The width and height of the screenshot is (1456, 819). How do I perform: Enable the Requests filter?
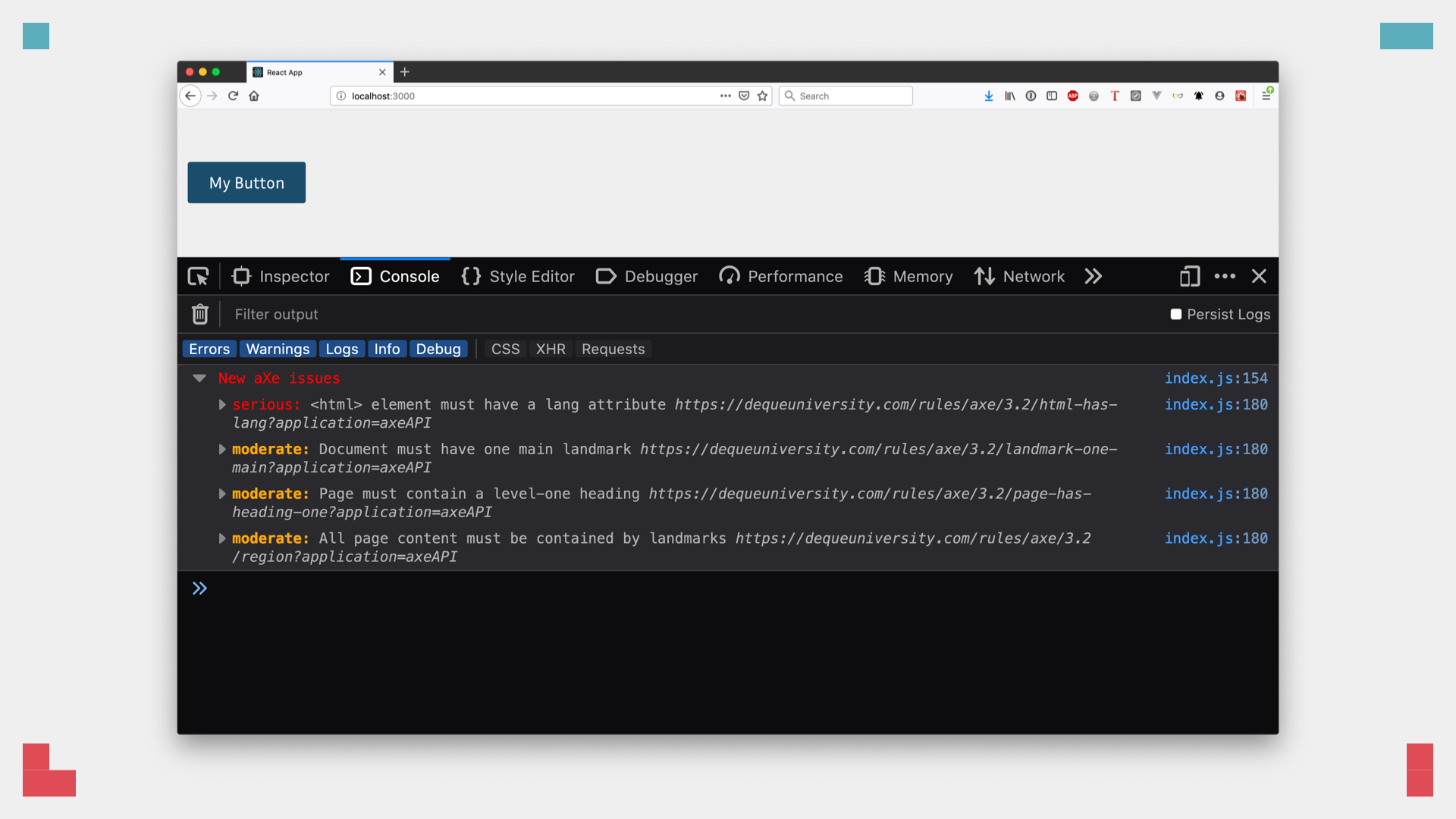coord(613,349)
